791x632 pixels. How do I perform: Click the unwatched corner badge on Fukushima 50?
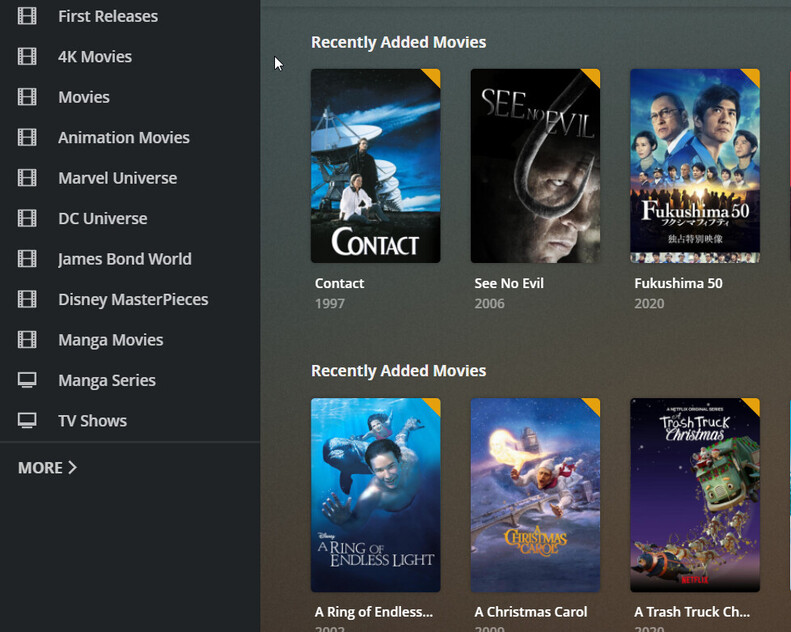753,76
